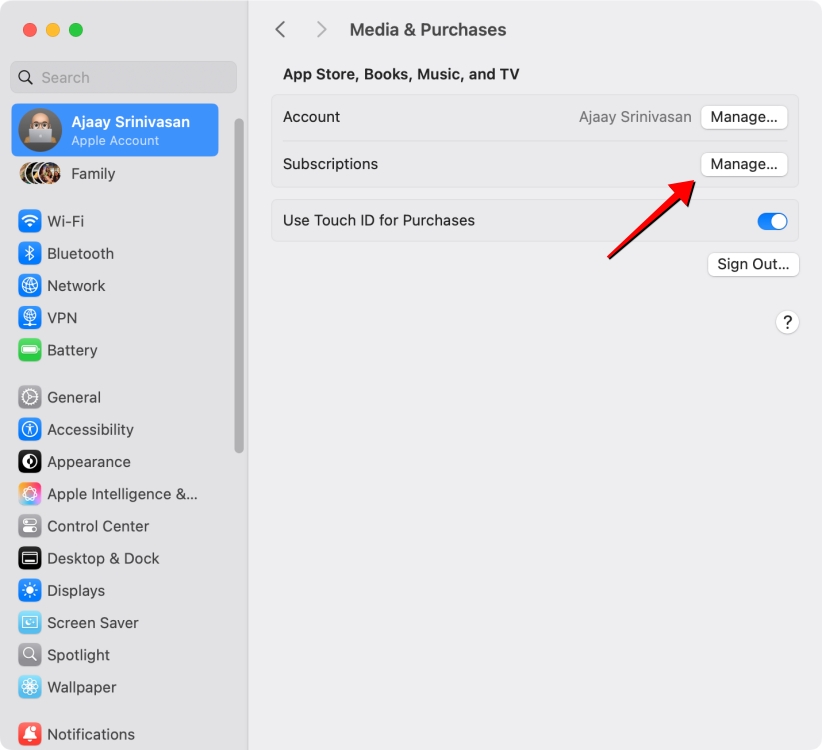Click the Account row label

click(311, 117)
